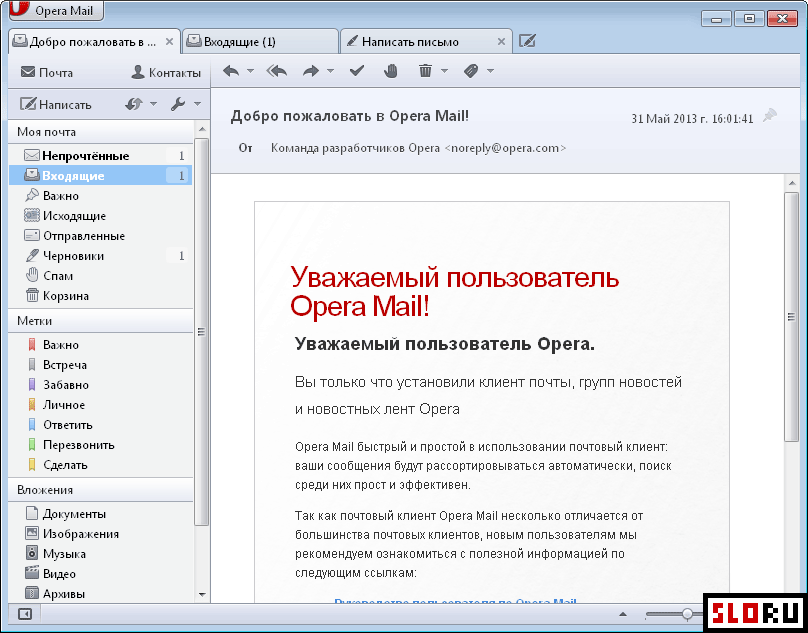
Task: Delete message with the trash can icon
Action: point(425,71)
